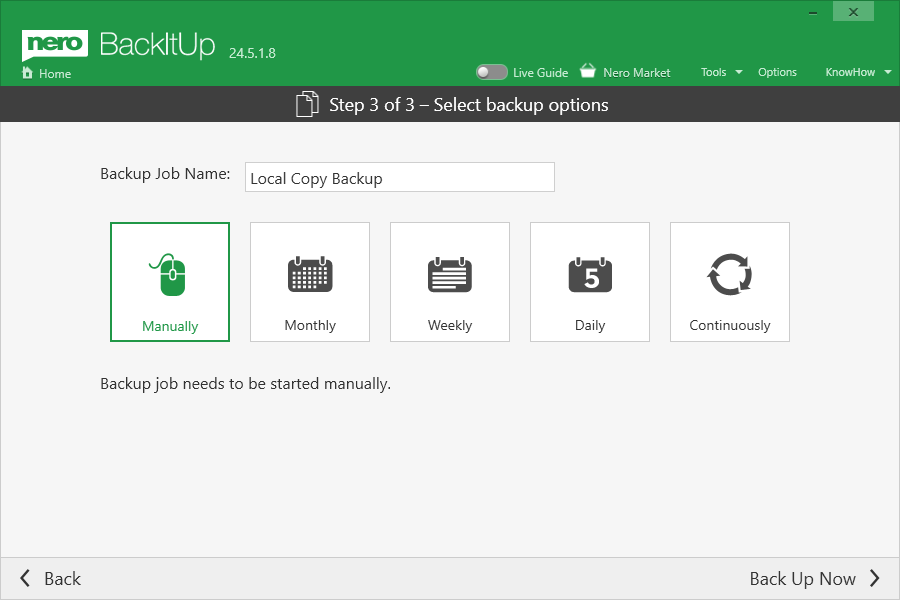This screenshot has height=600, width=900.
Task: Minimize the BackItUp window
Action: (x=815, y=12)
